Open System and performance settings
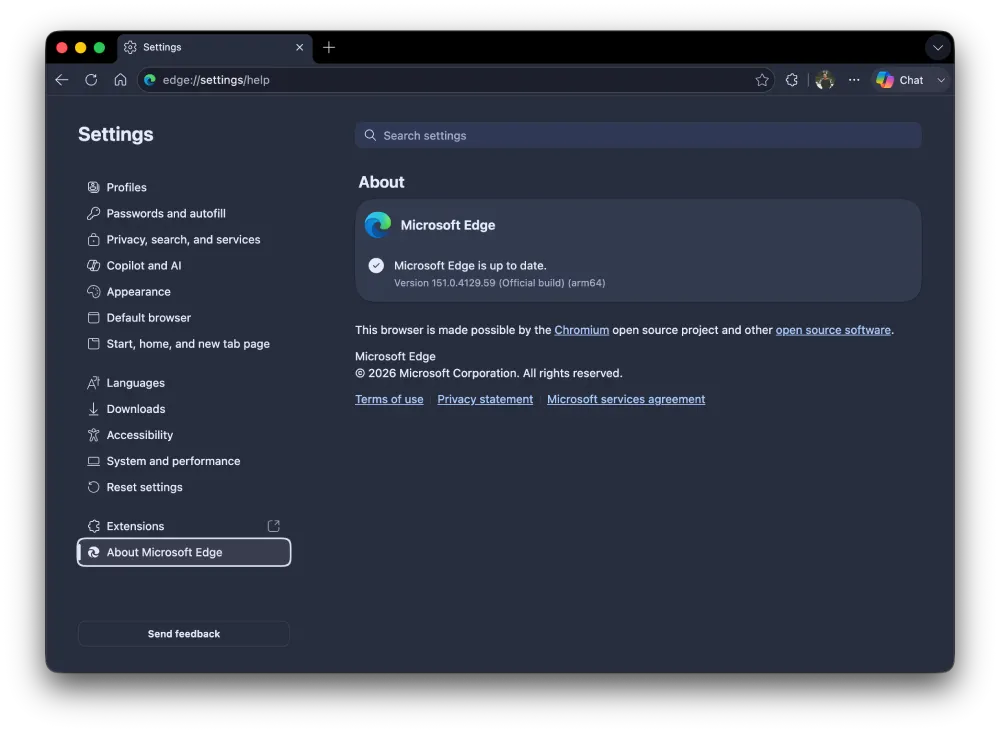Screen dimensions: 1000x733 coord(184,461)
